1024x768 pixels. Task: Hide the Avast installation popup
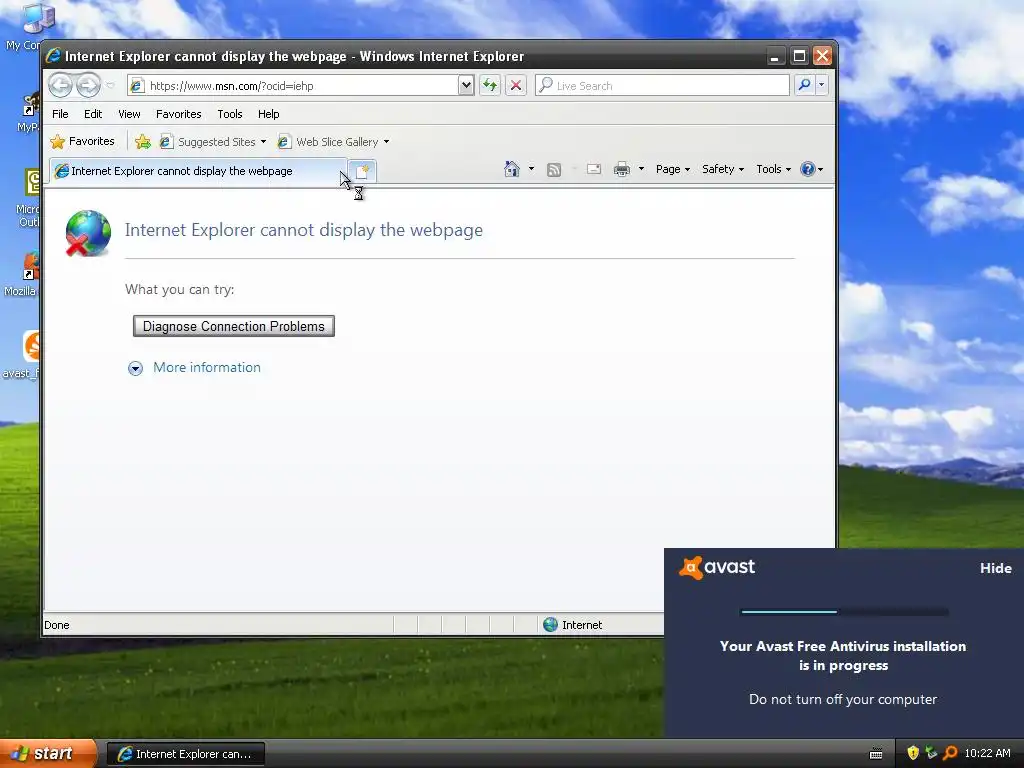coord(995,568)
